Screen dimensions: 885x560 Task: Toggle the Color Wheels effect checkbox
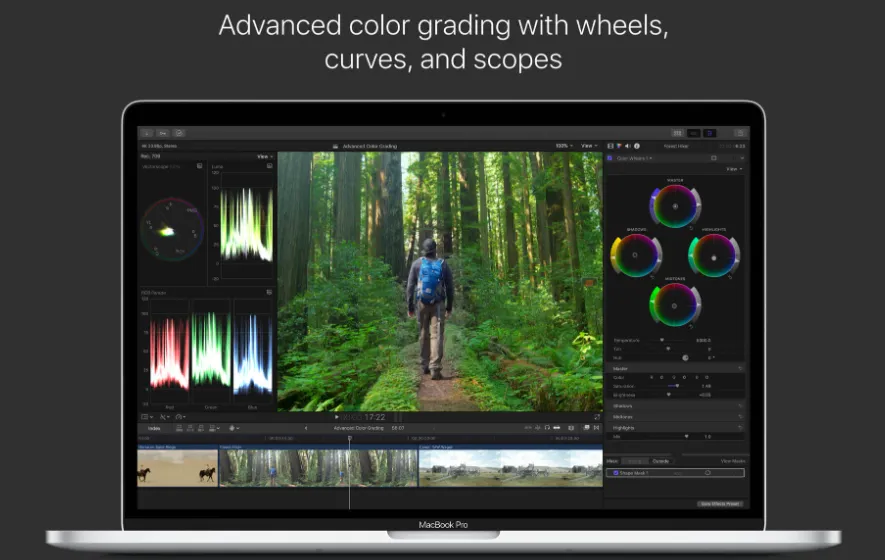tap(610, 159)
